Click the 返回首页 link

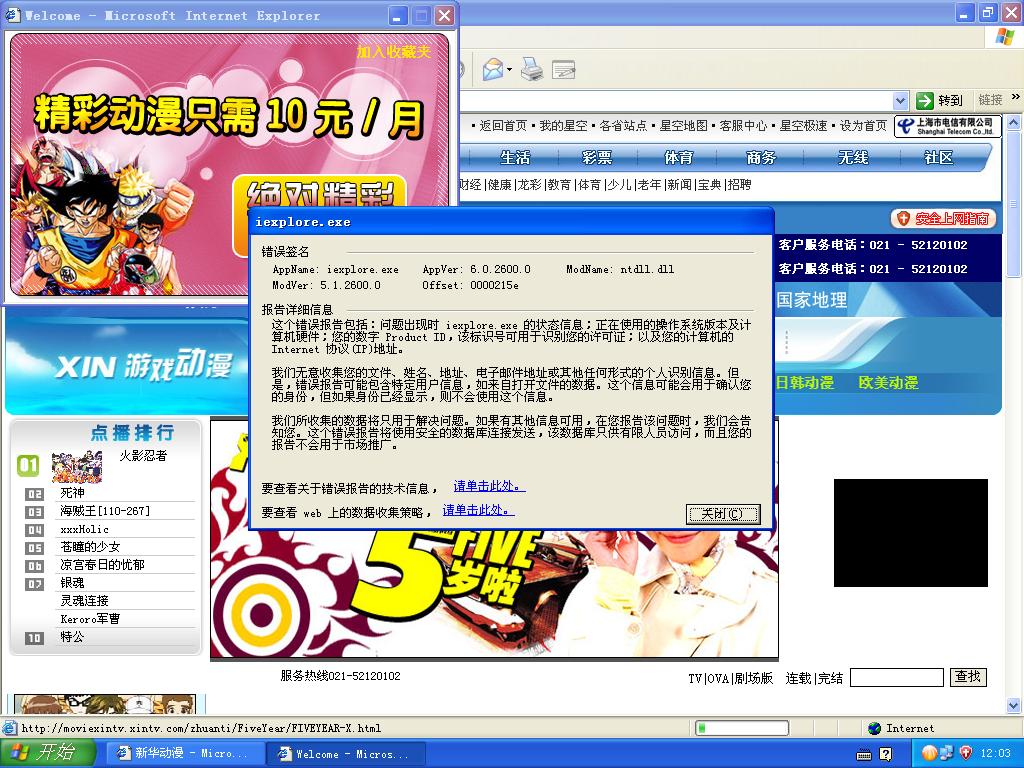pyautogui.click(x=503, y=125)
